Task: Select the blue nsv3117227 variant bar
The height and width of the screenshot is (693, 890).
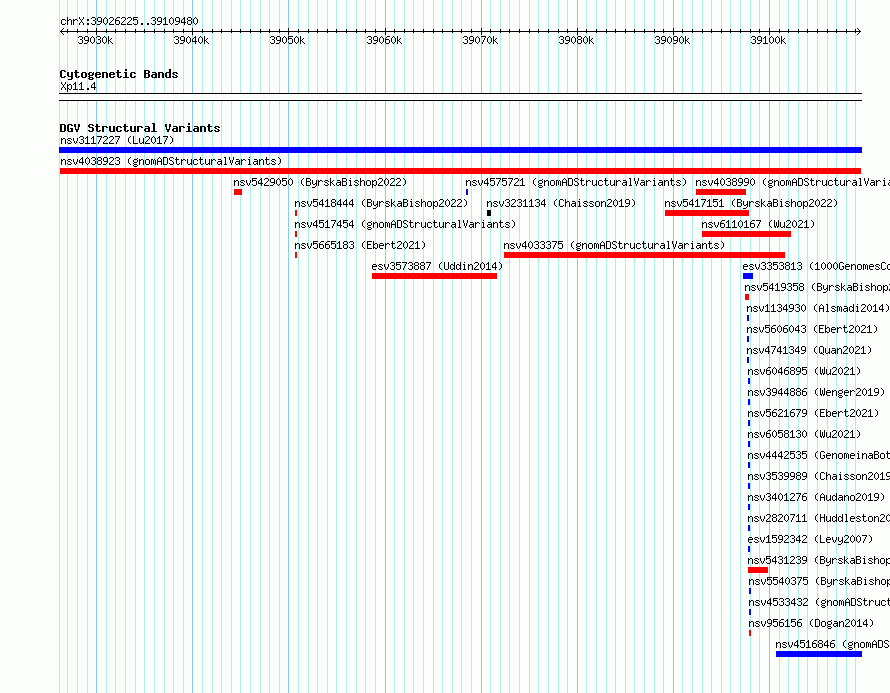Action: click(460, 150)
